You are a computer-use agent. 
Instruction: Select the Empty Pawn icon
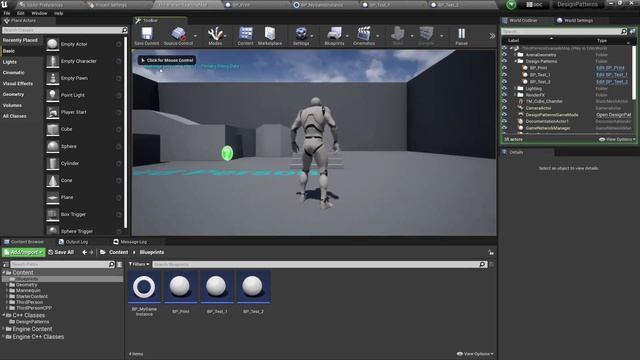click(x=52, y=78)
